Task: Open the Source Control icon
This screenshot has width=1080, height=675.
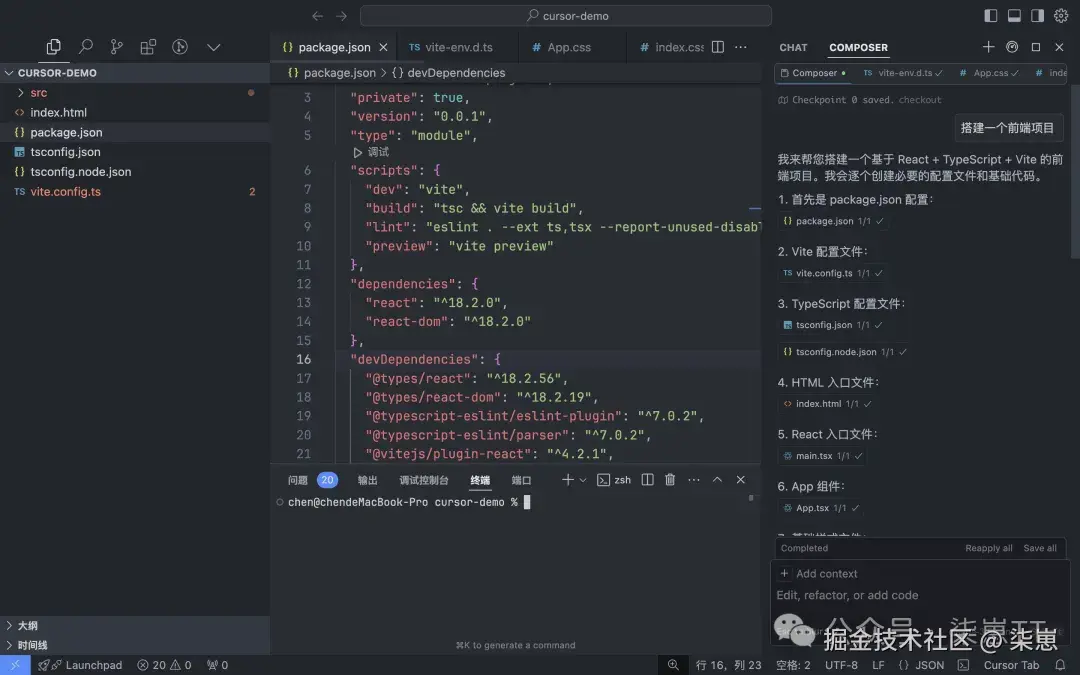Action: coord(116,47)
